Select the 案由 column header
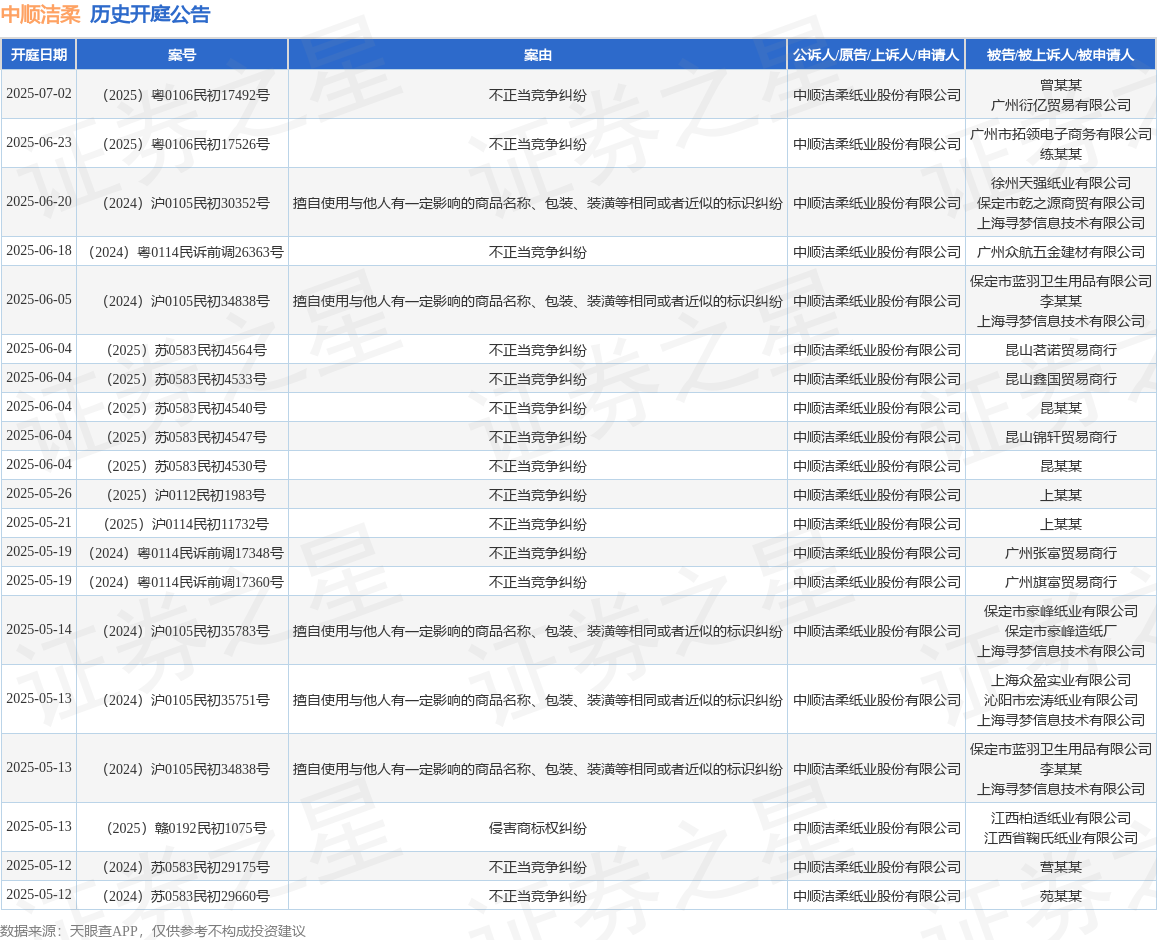 537,55
